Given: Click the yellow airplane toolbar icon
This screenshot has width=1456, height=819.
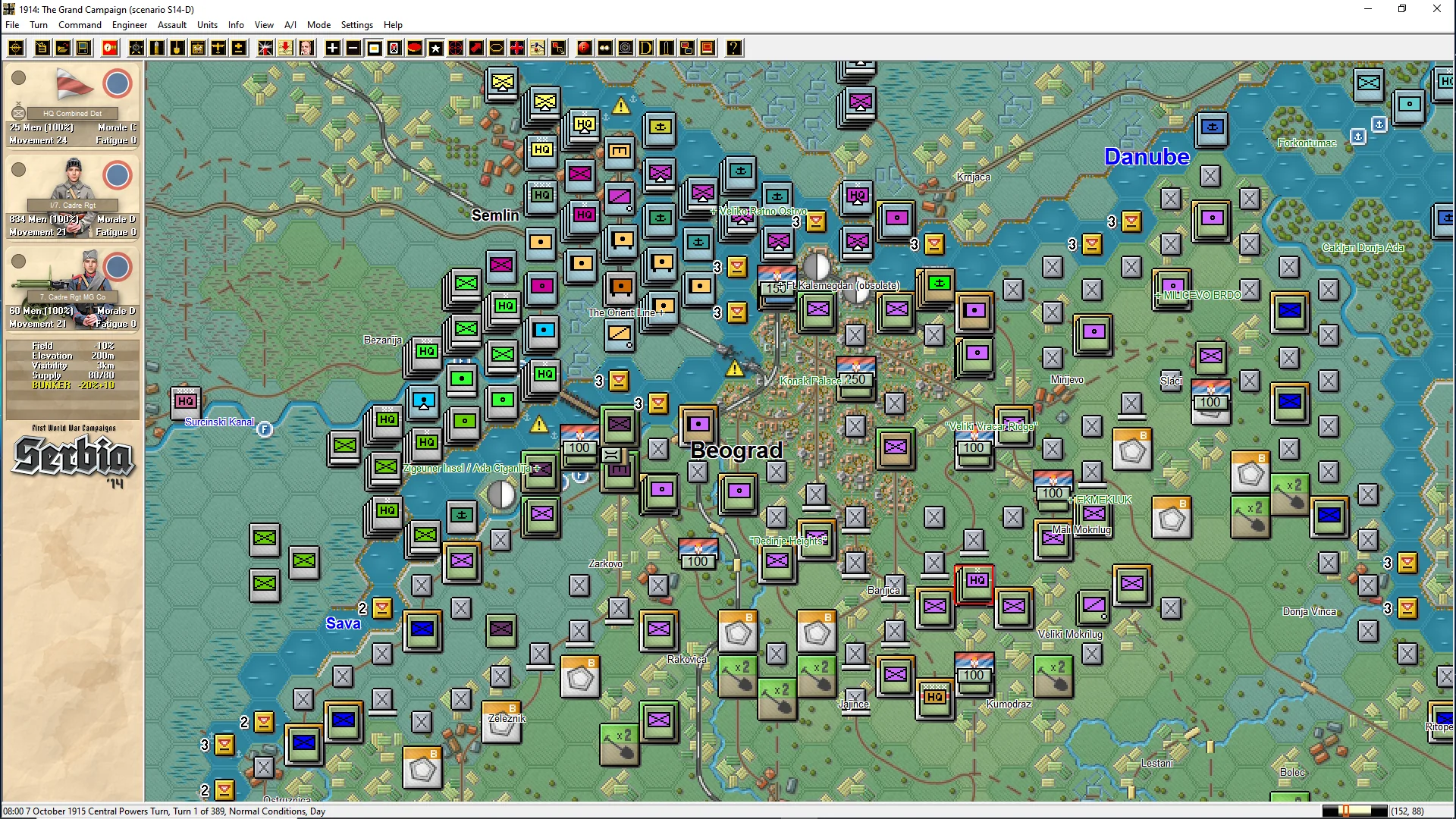Looking at the screenshot, I should (218, 49).
